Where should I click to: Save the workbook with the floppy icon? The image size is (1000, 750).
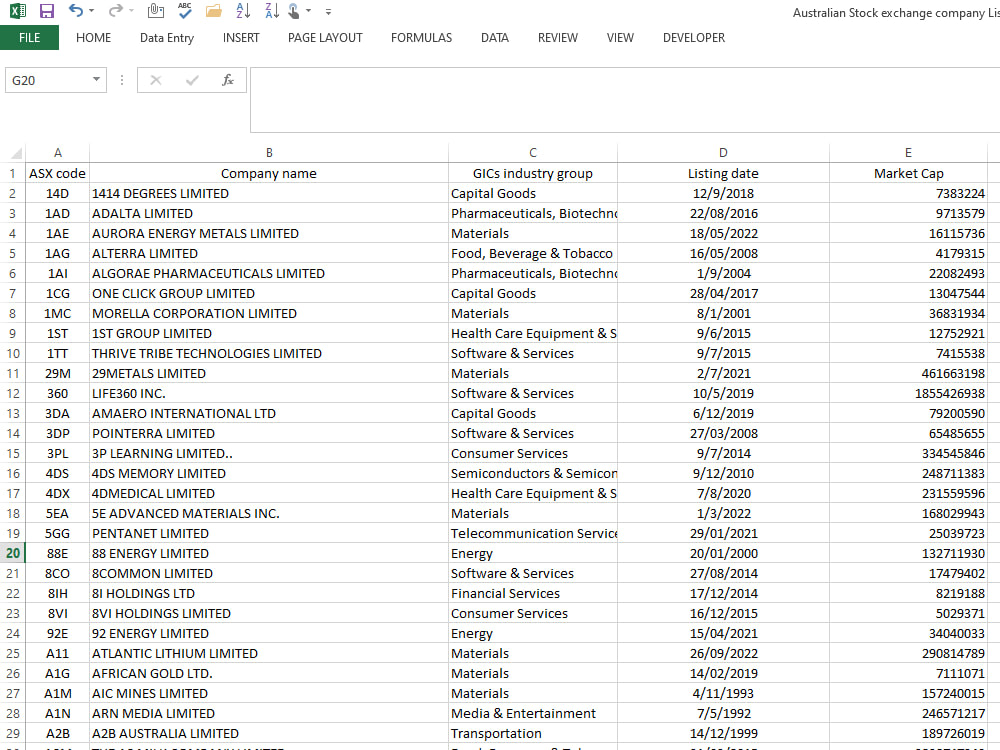(x=47, y=11)
